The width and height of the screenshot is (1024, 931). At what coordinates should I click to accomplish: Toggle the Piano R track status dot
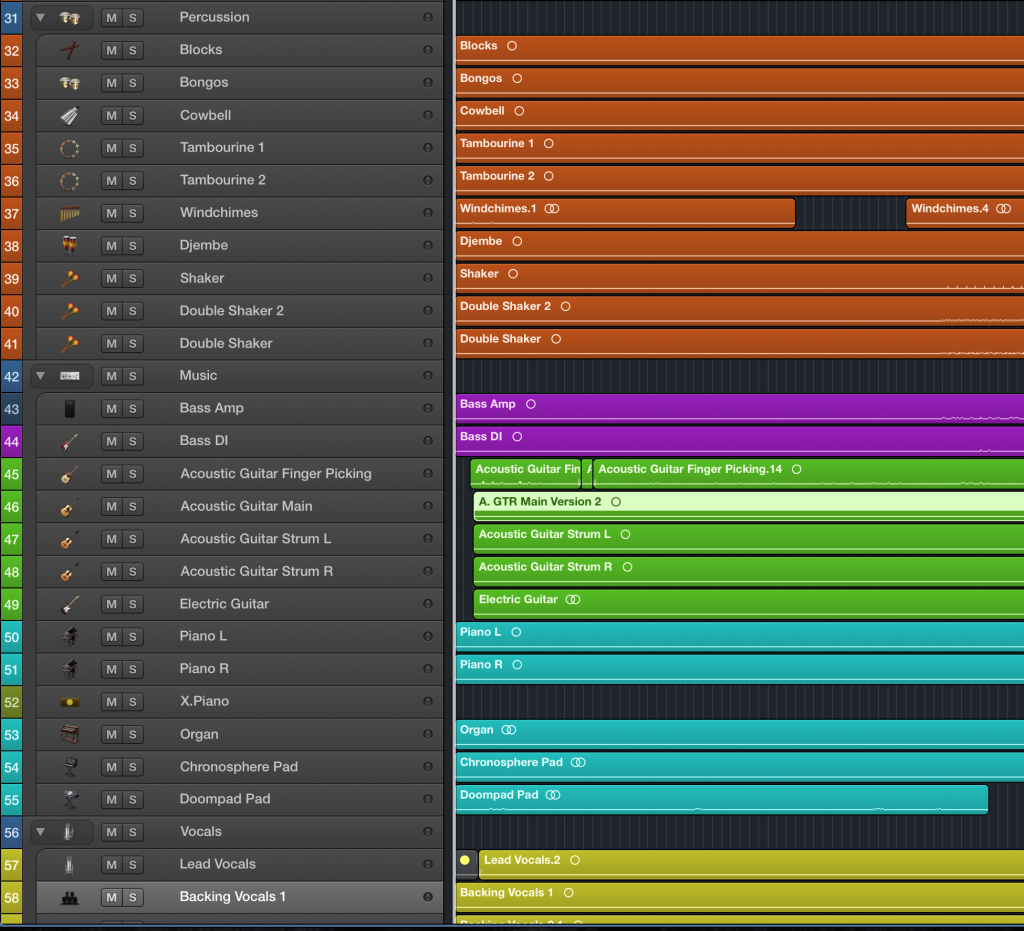click(x=428, y=669)
